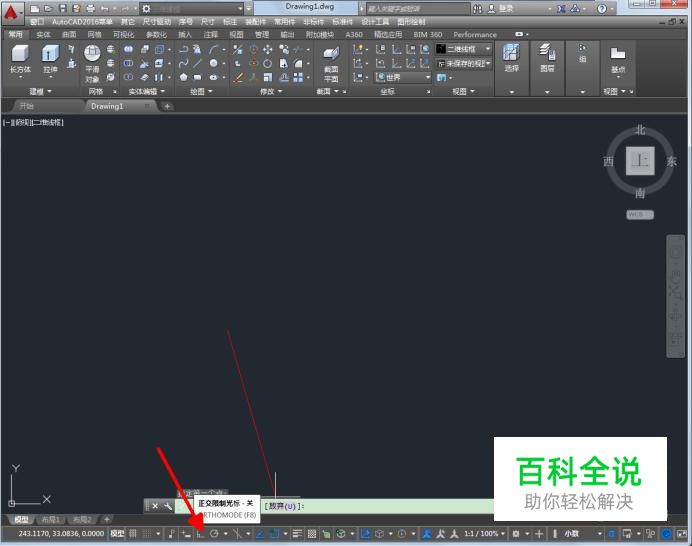
Task: Toggle ortho mode in status bar
Action: tap(200, 534)
